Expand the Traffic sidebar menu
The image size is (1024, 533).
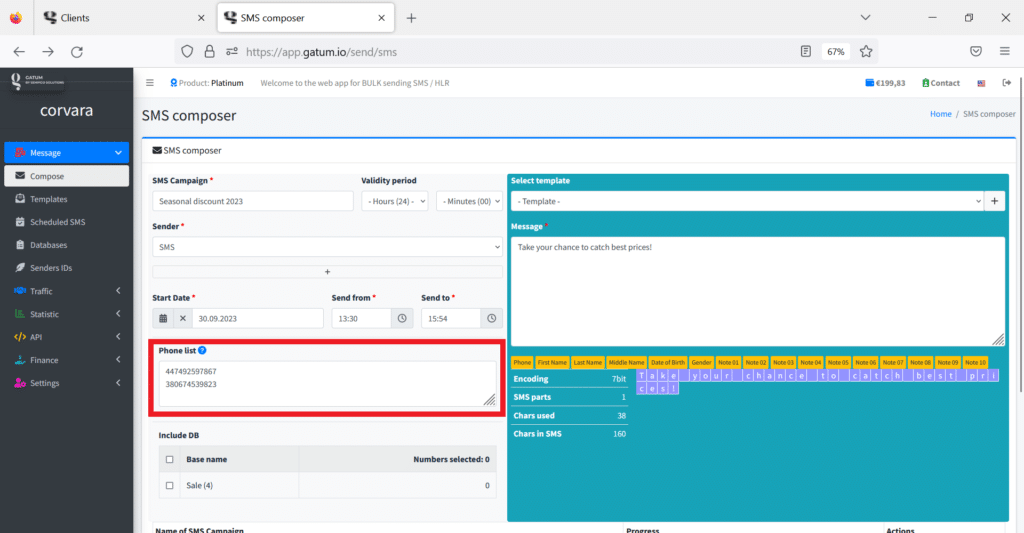click(66, 291)
